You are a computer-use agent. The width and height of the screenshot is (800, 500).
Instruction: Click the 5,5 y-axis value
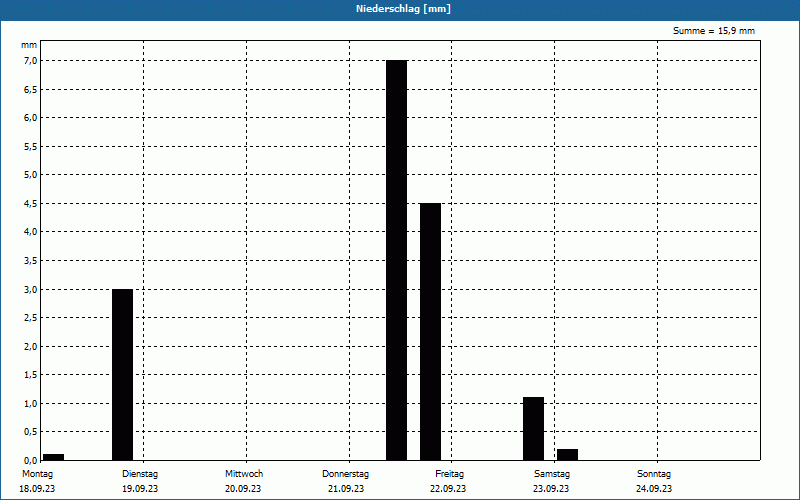click(31, 146)
